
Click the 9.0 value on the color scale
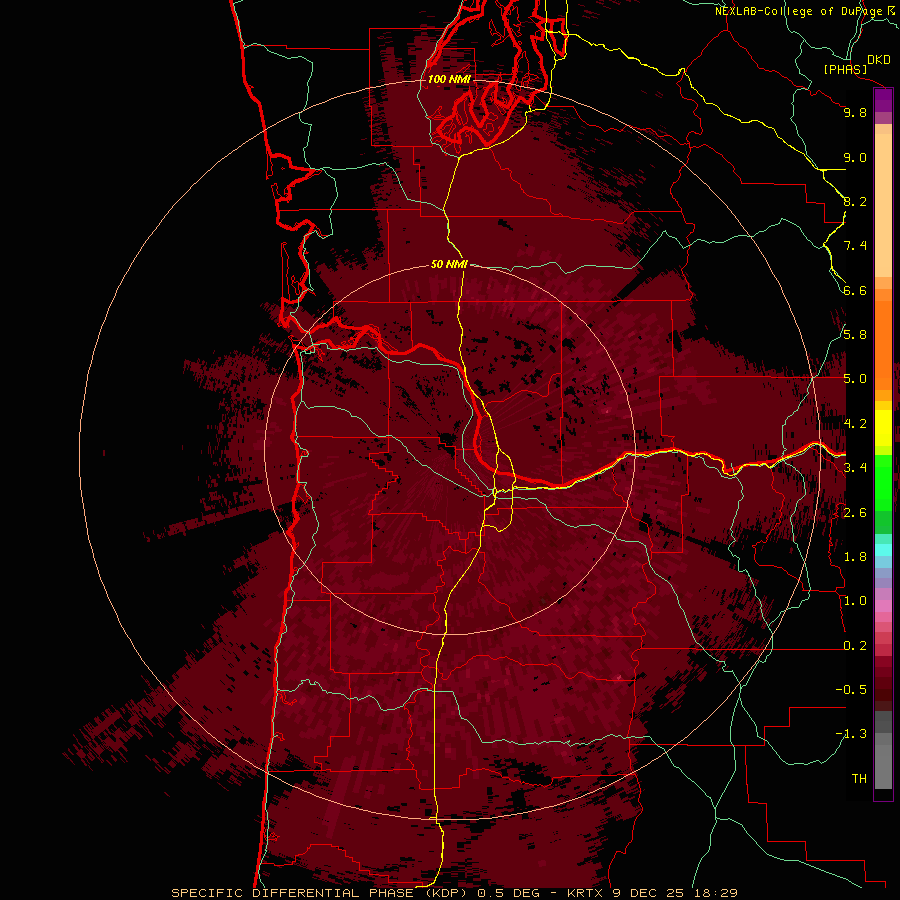pyautogui.click(x=855, y=157)
